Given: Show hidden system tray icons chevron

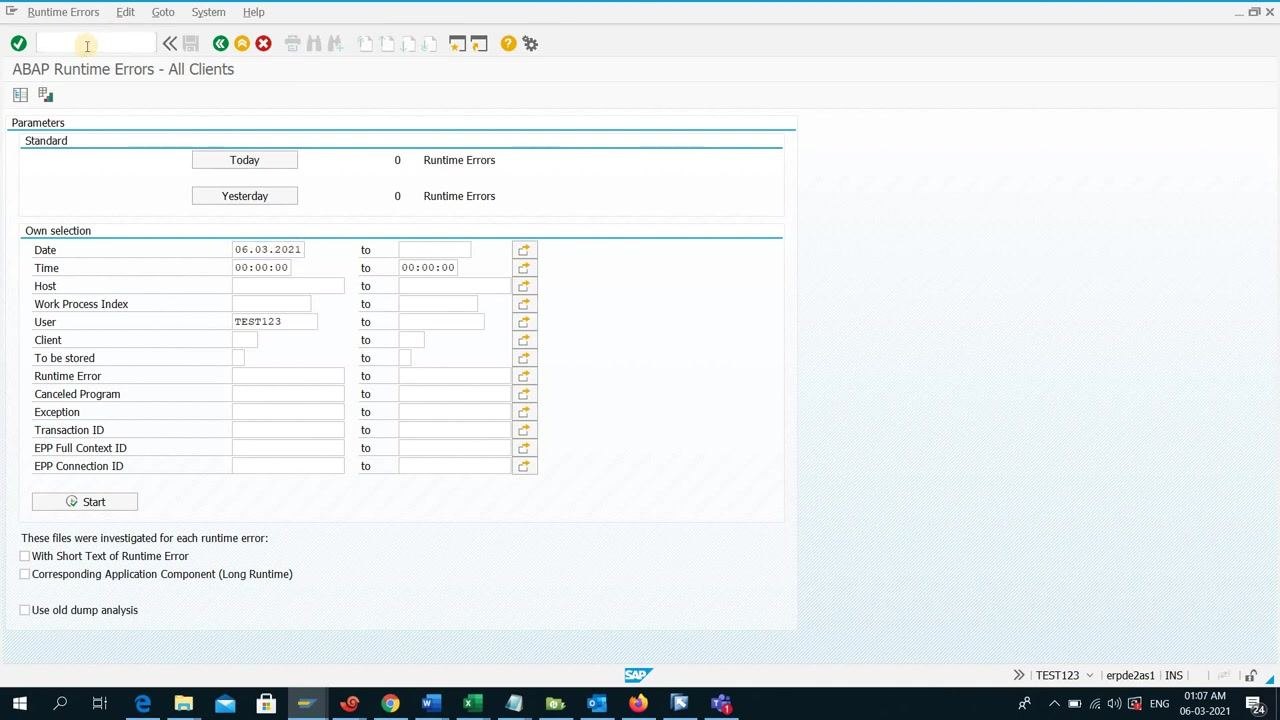Looking at the screenshot, I should (1053, 703).
